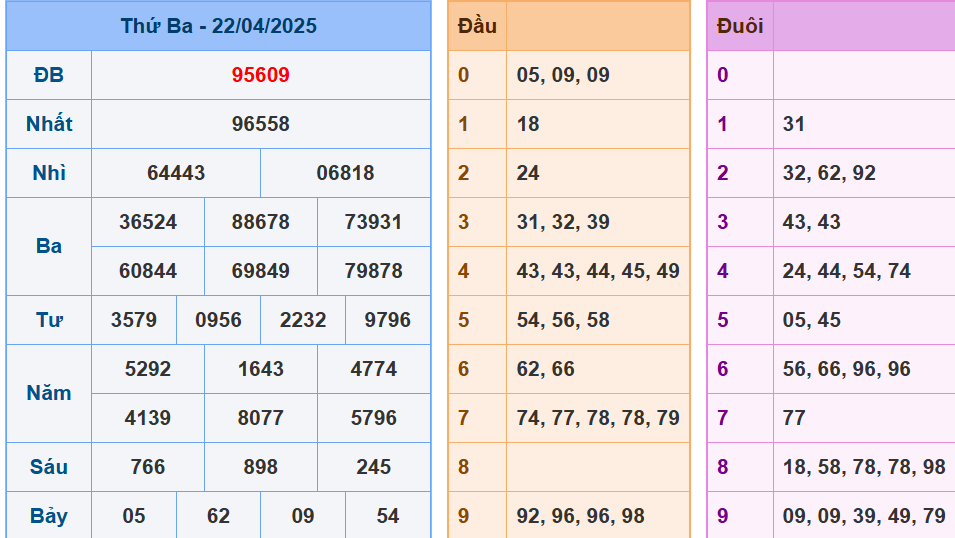This screenshot has height=538, width=955.
Task: Select the Sáu prize number 898
Action: [261, 467]
